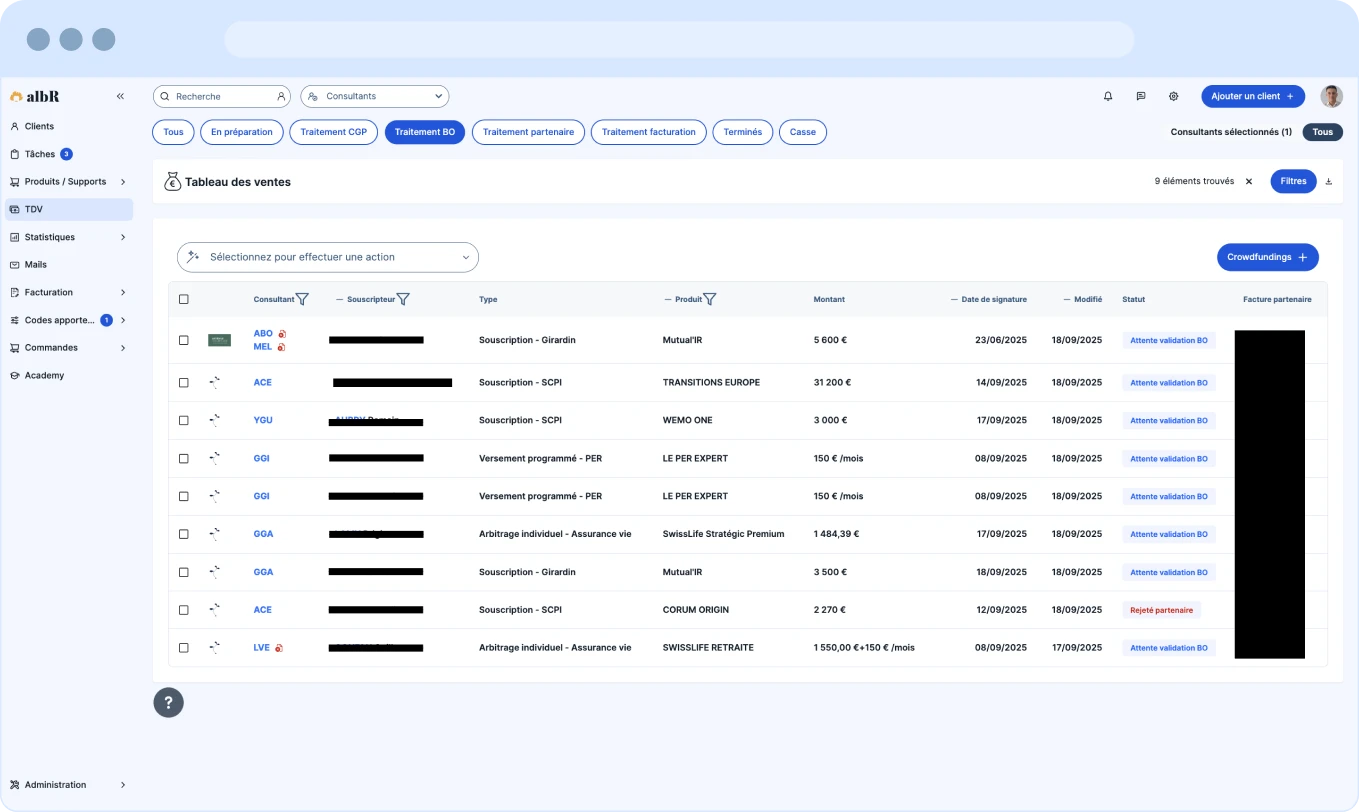Image resolution: width=1360 pixels, height=812 pixels.
Task: Click into the Recherche search field
Action: tap(220, 97)
